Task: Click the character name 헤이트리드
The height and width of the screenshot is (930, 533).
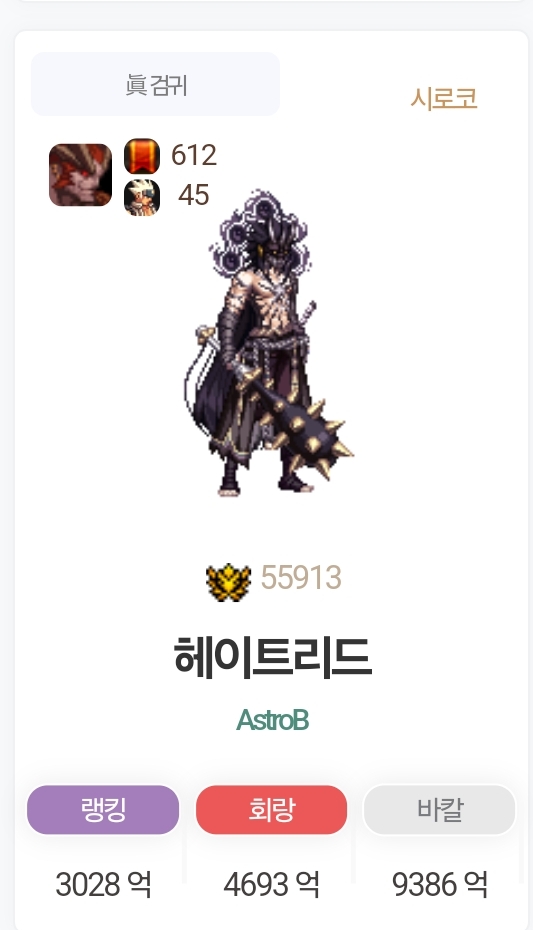Action: point(273,657)
